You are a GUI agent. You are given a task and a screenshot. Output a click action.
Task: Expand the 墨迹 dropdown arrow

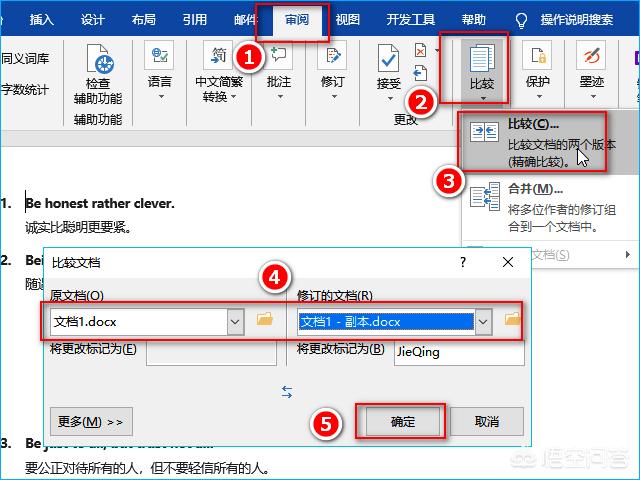pos(593,97)
